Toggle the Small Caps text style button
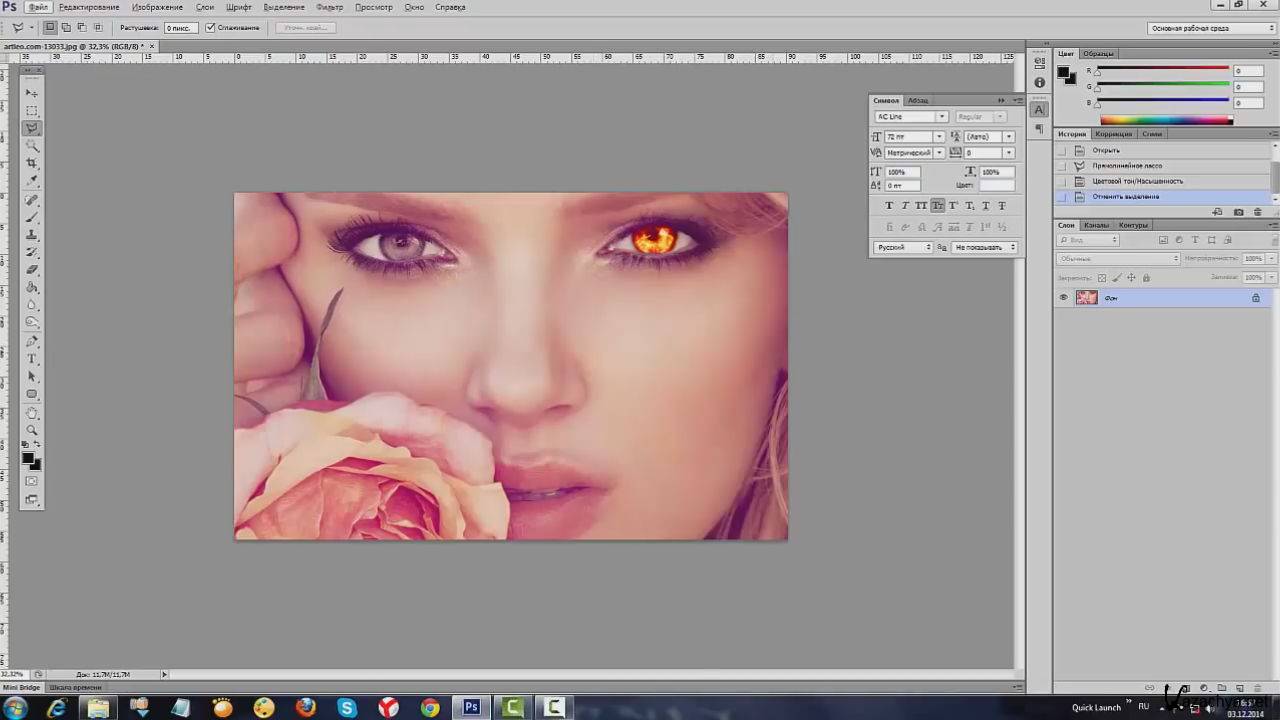This screenshot has height=720, width=1280. coord(937,205)
